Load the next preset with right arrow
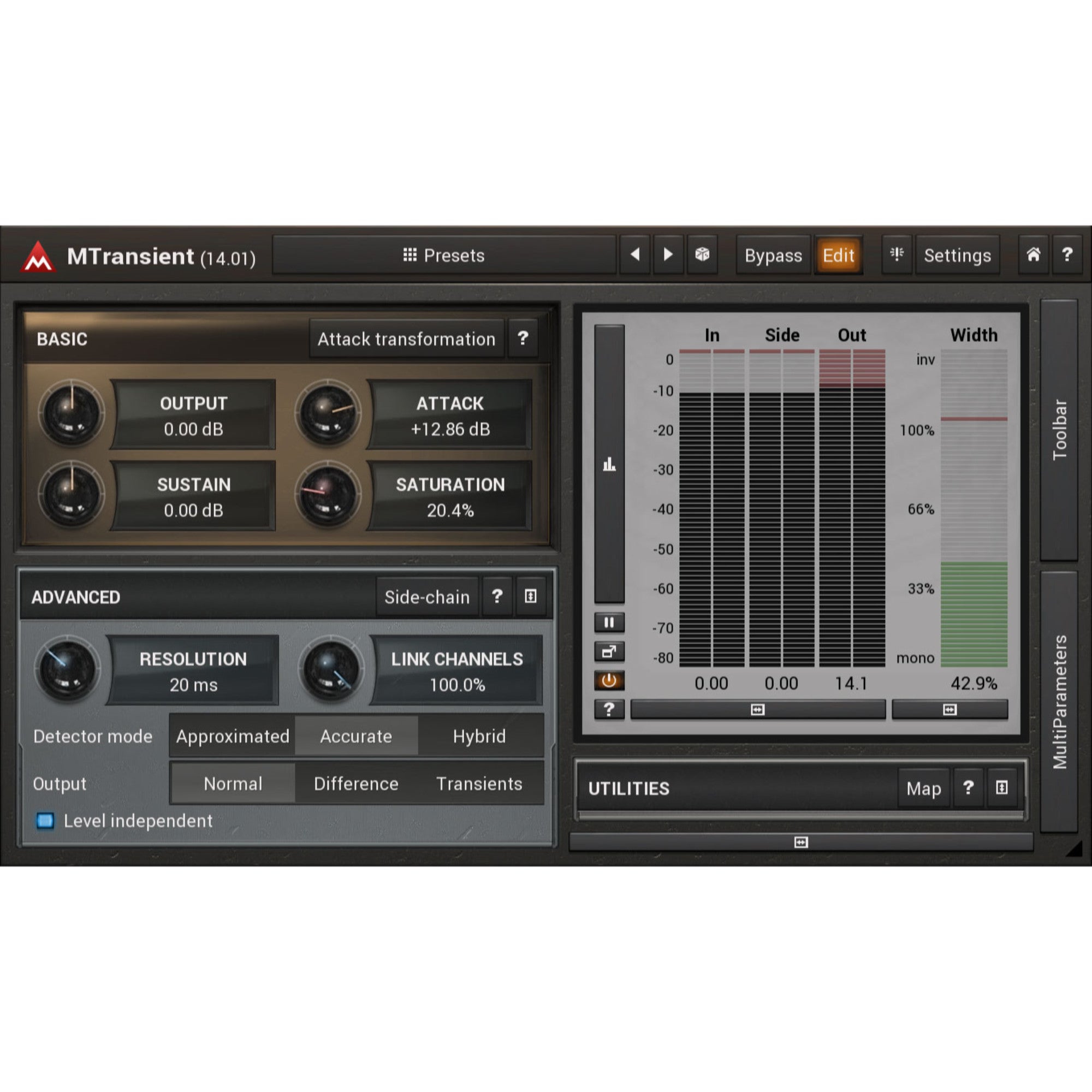 [668, 255]
